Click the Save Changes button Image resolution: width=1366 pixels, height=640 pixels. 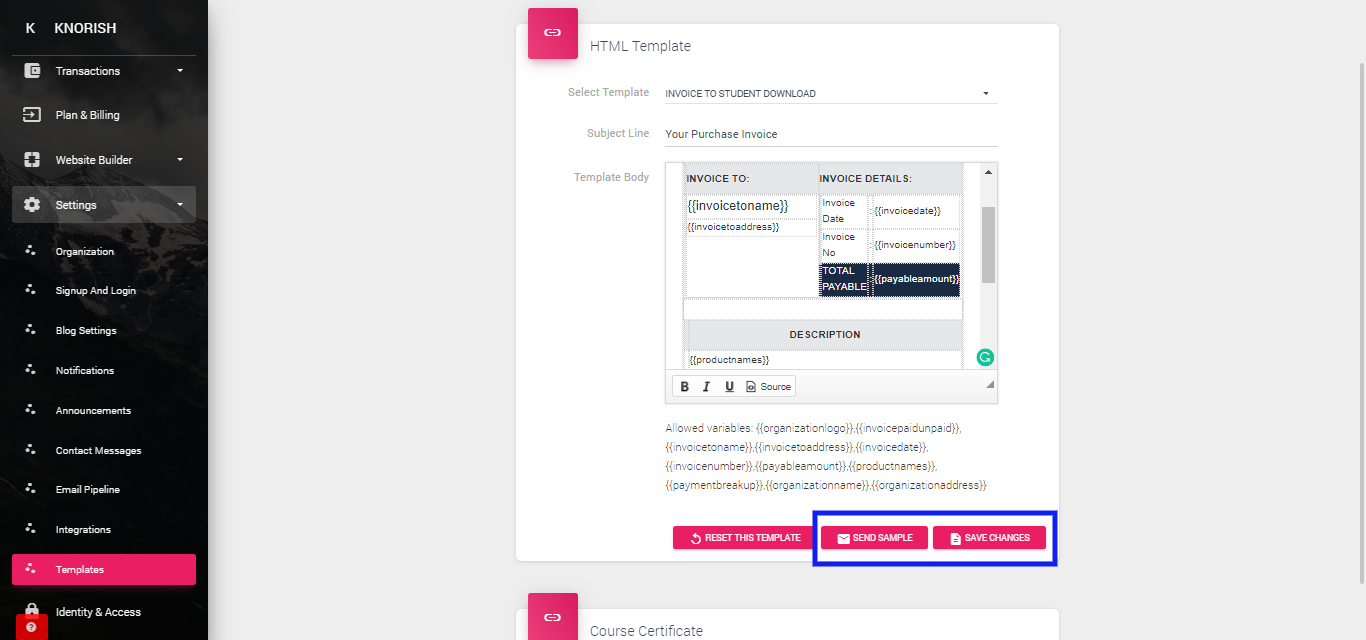click(x=989, y=538)
